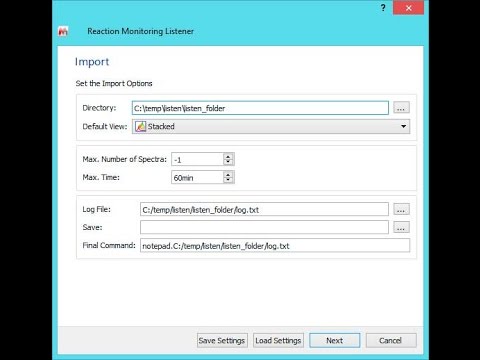Click the Mnova app icon in title bar
Viewport: 480px width, 360px height.
click(x=63, y=31)
